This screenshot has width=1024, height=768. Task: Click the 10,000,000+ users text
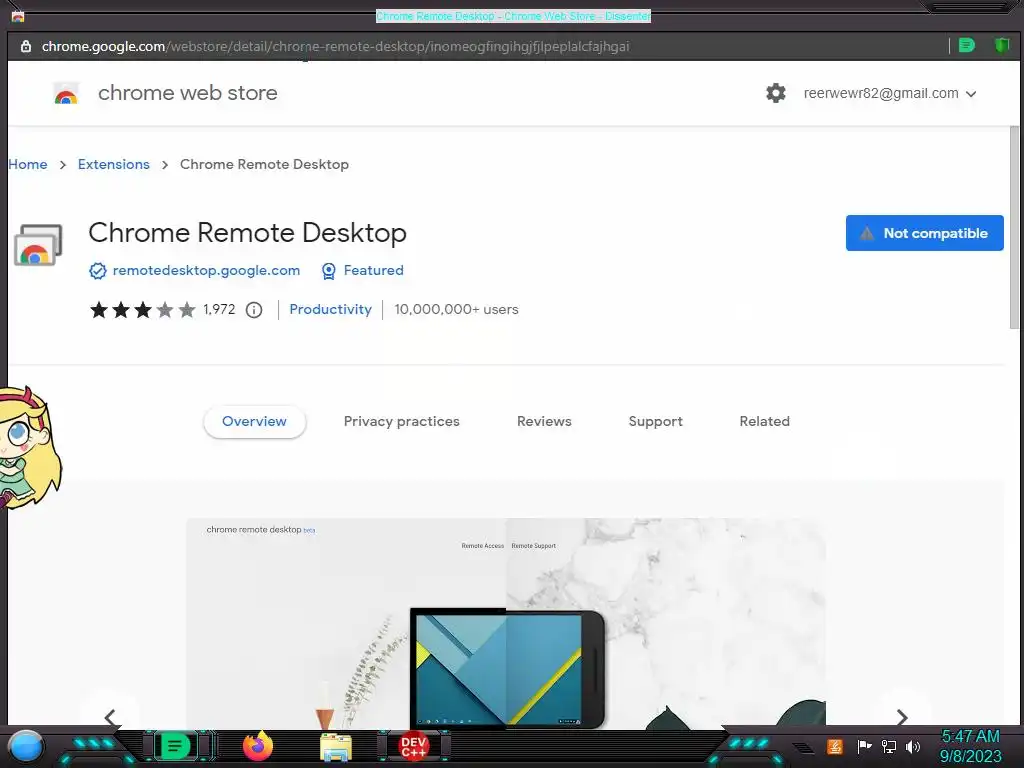click(456, 310)
